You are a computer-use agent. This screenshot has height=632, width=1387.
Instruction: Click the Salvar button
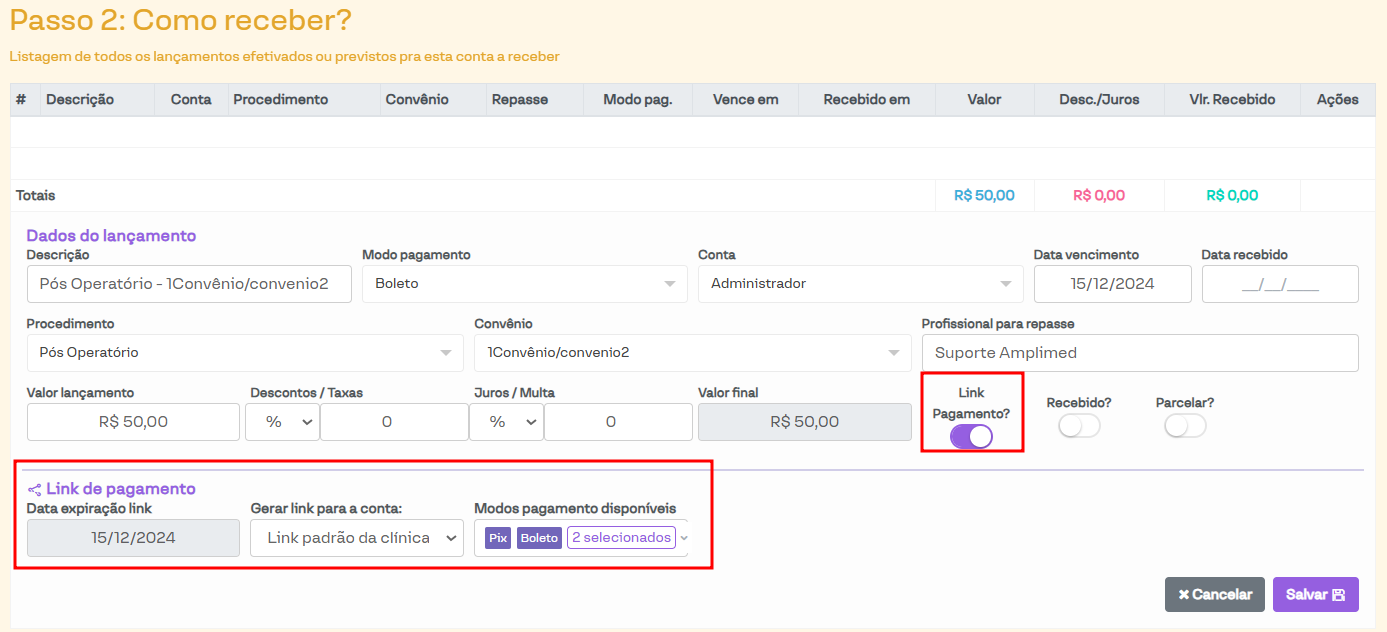pos(1316,594)
